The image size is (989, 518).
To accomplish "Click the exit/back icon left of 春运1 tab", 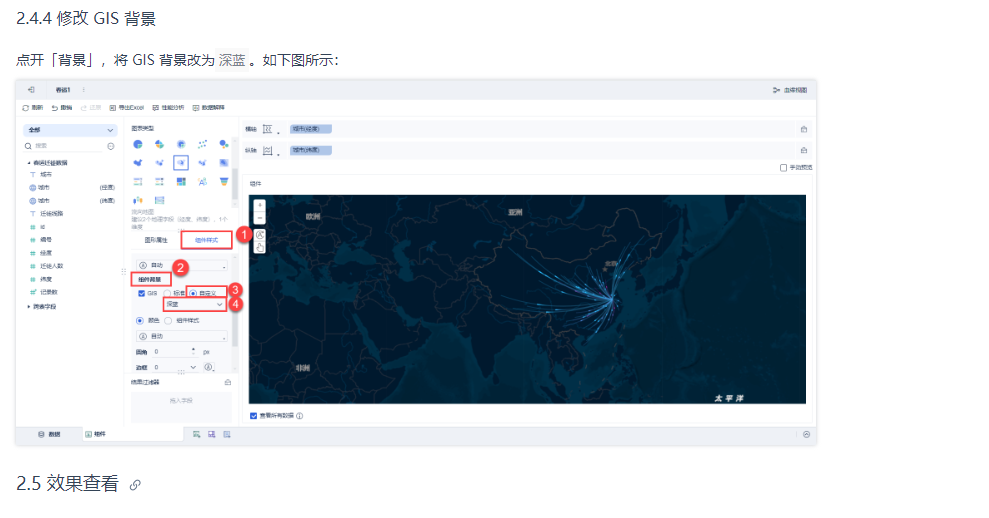I will tap(31, 90).
